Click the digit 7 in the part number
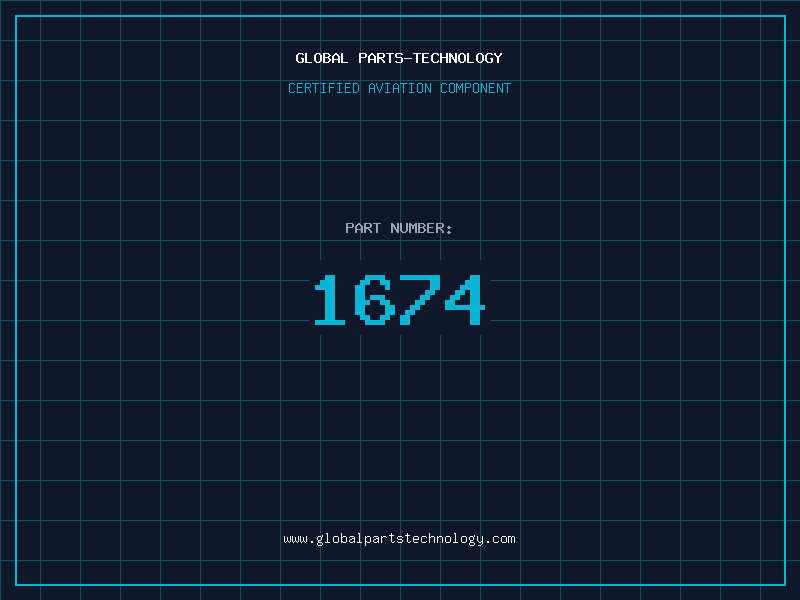The image size is (800, 600). [x=421, y=300]
